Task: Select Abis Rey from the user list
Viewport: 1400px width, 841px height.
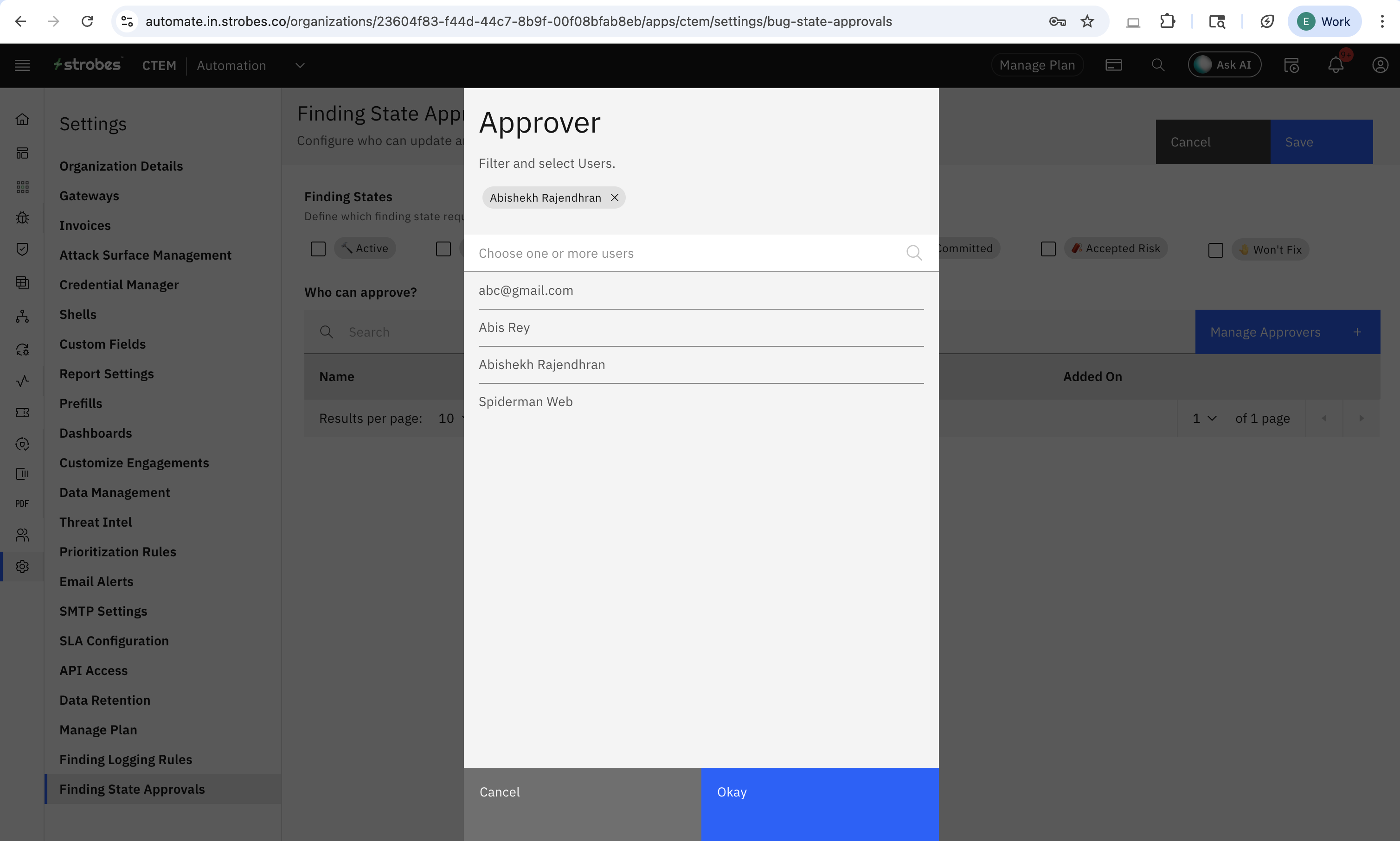Action: tap(504, 328)
